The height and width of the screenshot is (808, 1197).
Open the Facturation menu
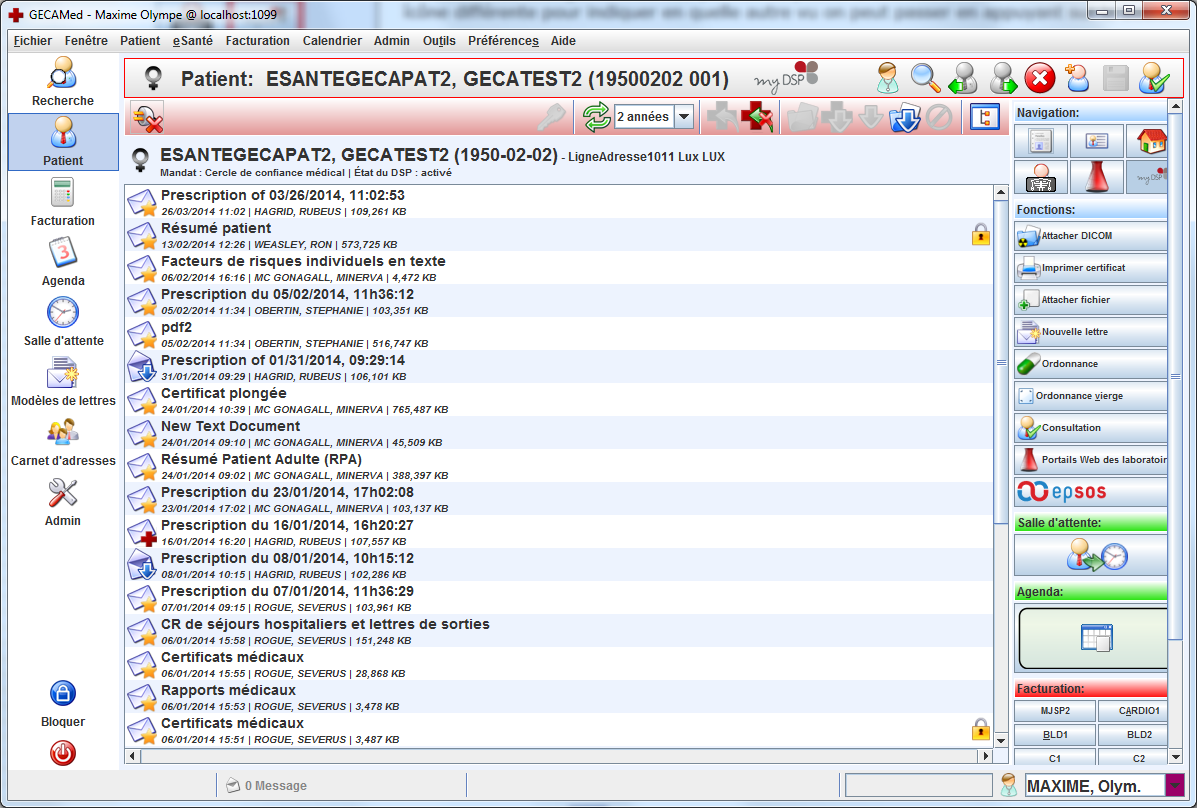pos(257,41)
